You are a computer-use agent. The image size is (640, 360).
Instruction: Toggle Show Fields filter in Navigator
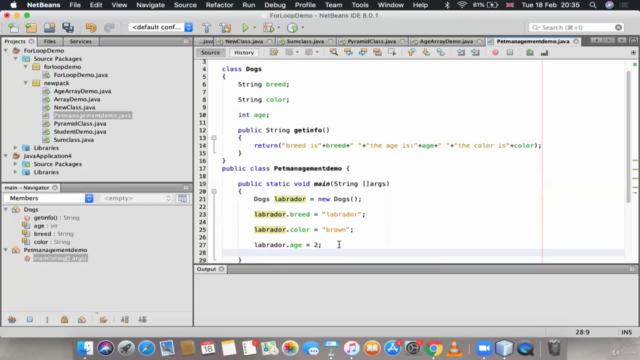pos(30,320)
